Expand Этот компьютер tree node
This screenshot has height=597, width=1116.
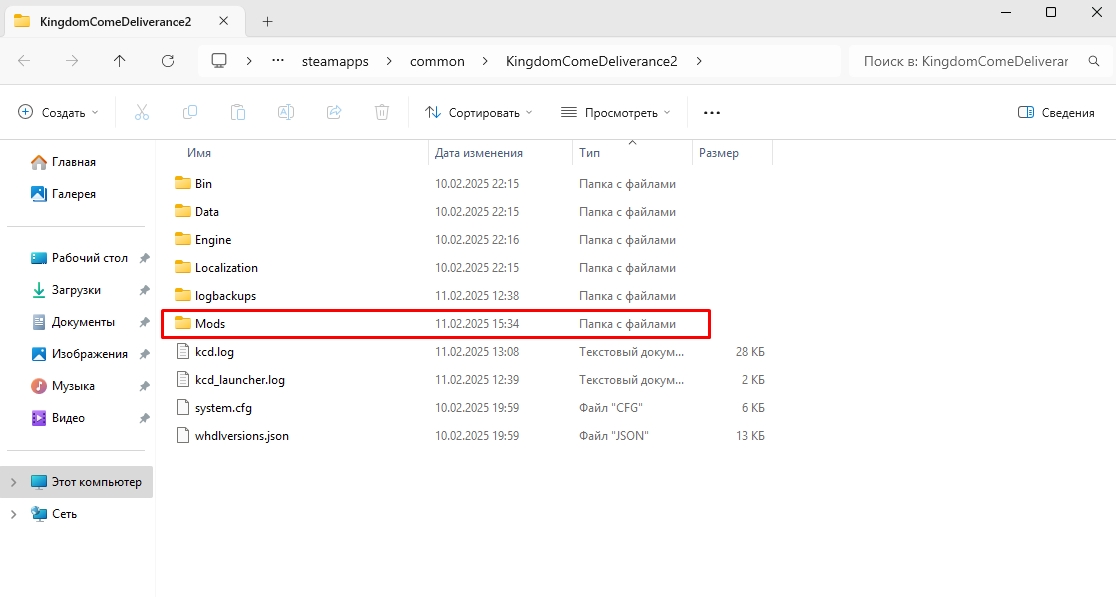pyautogui.click(x=13, y=482)
